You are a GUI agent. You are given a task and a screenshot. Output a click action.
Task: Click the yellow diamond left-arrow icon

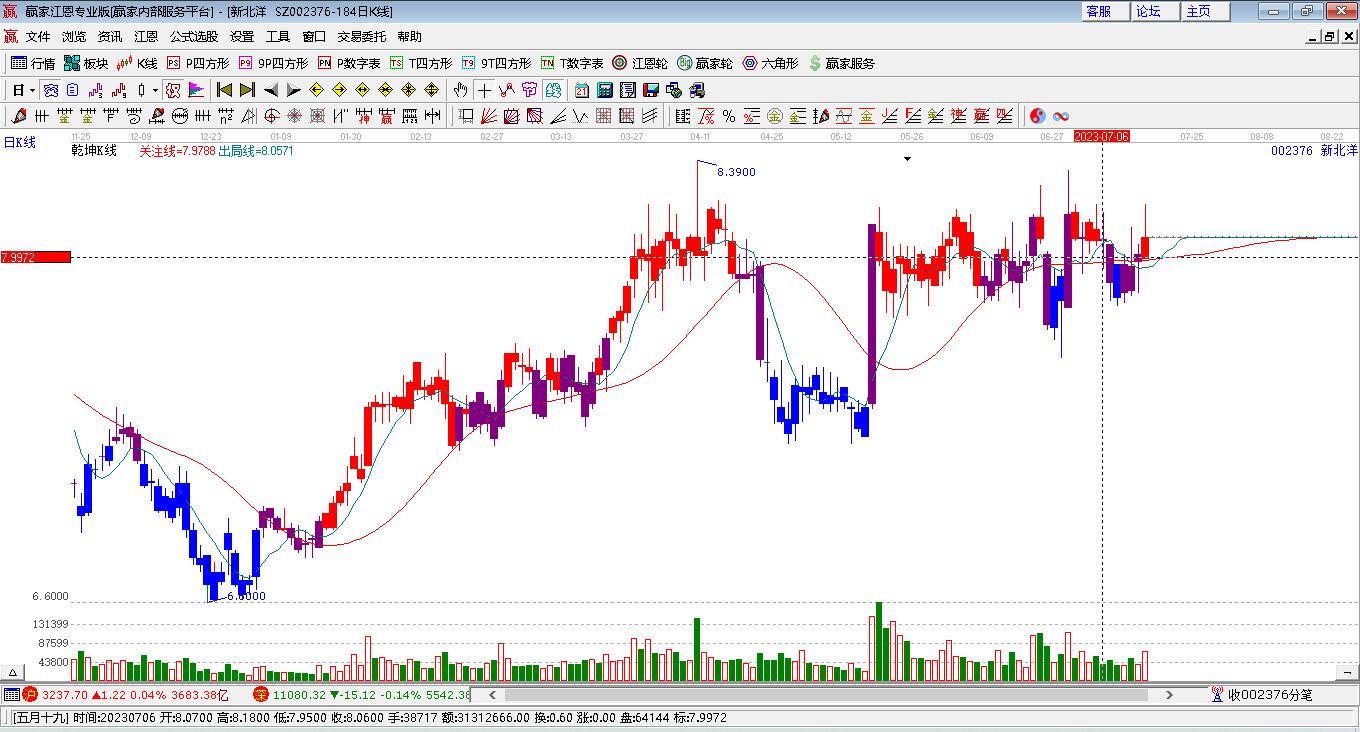tap(316, 90)
